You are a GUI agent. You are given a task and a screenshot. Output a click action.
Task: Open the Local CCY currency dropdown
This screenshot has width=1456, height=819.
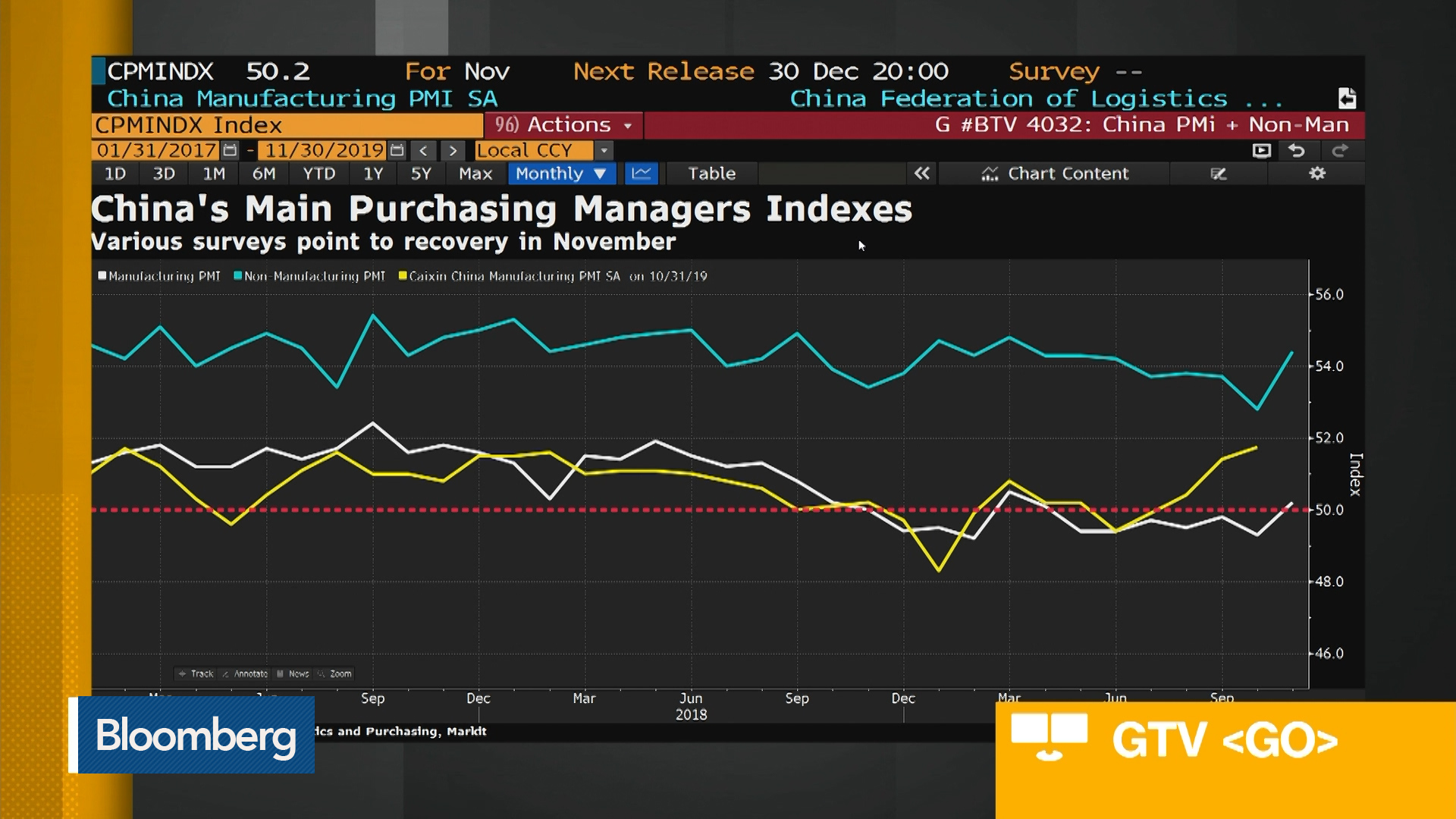click(533, 150)
